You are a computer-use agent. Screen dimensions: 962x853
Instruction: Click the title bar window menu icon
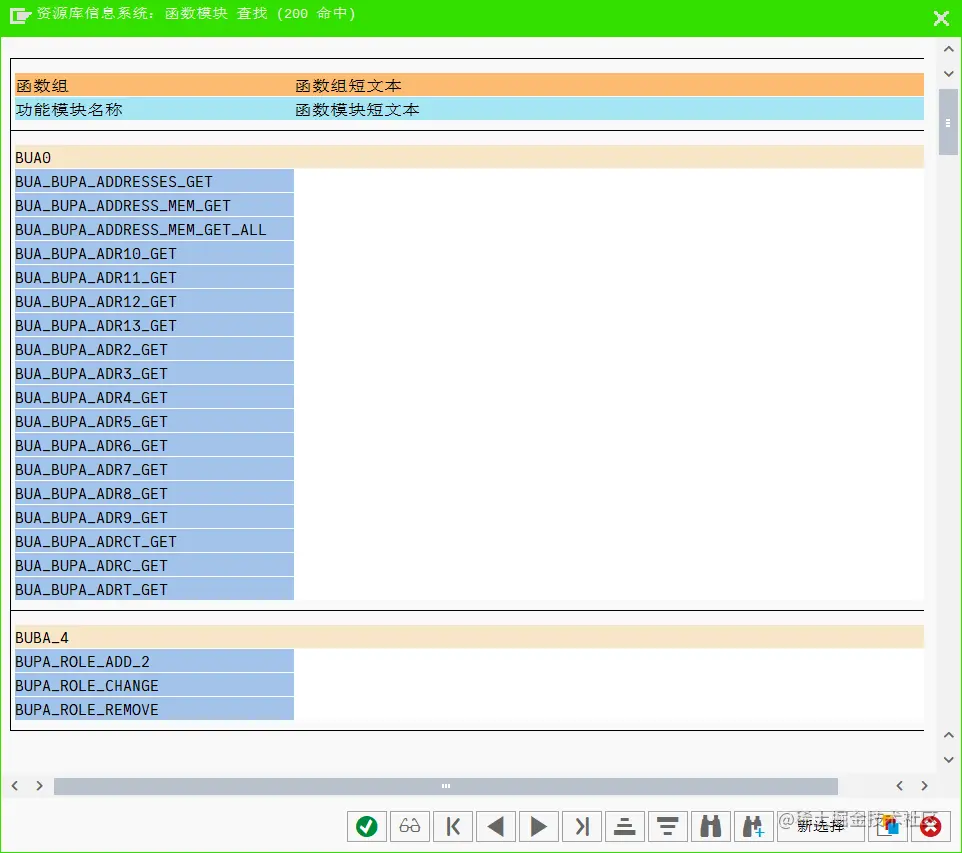[20, 15]
